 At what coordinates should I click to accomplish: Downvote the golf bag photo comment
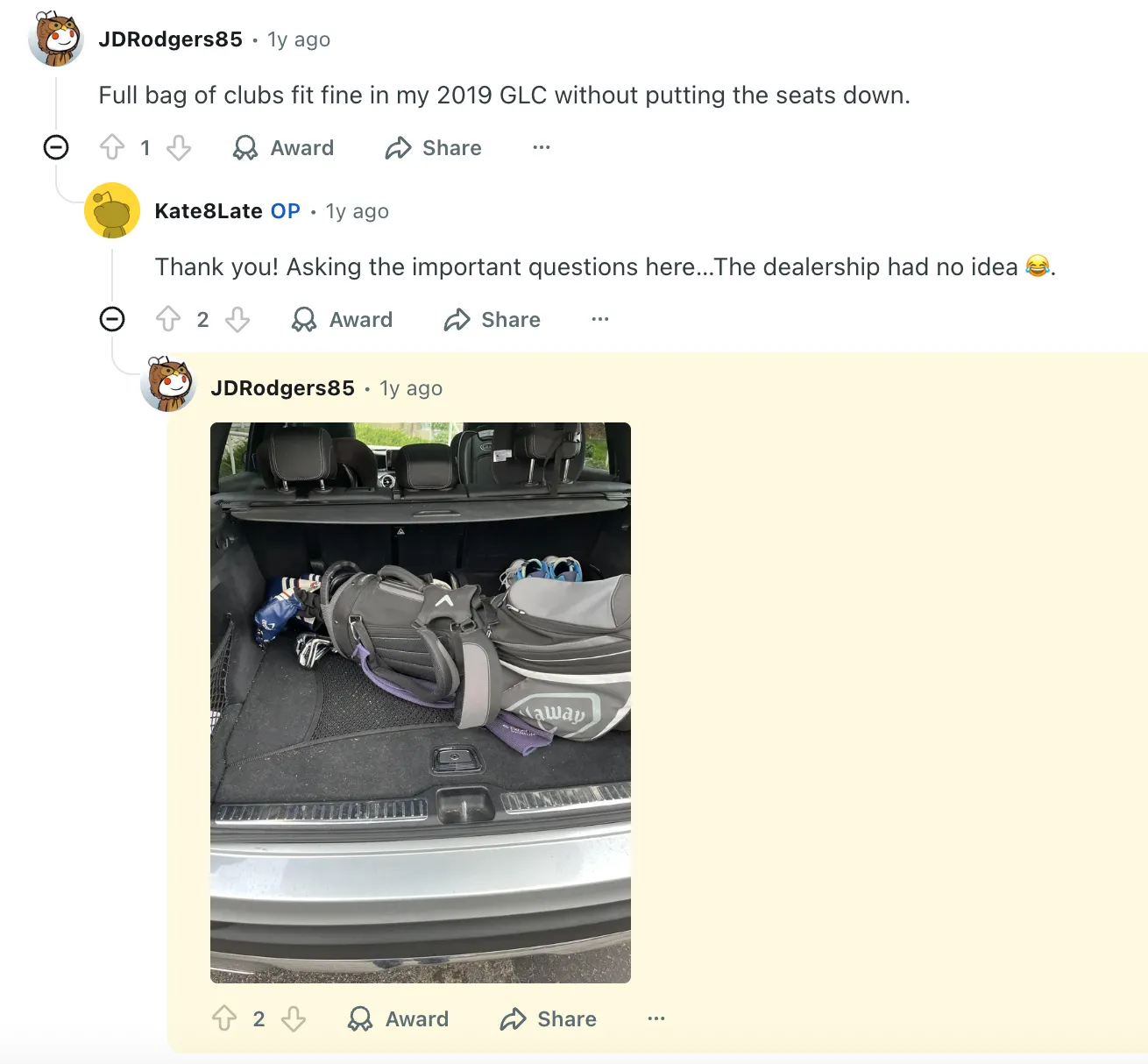pos(294,1018)
